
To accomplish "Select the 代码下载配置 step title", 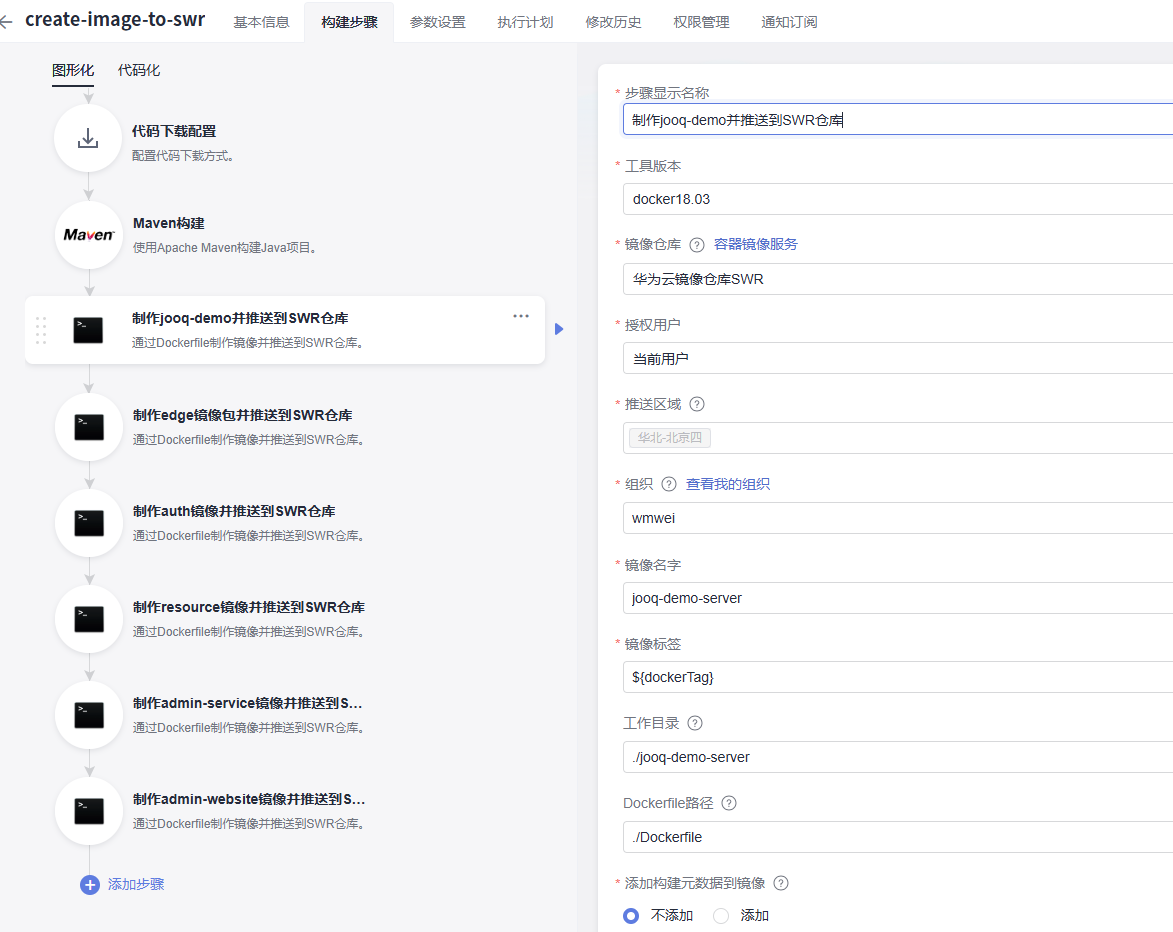I will tap(174, 131).
